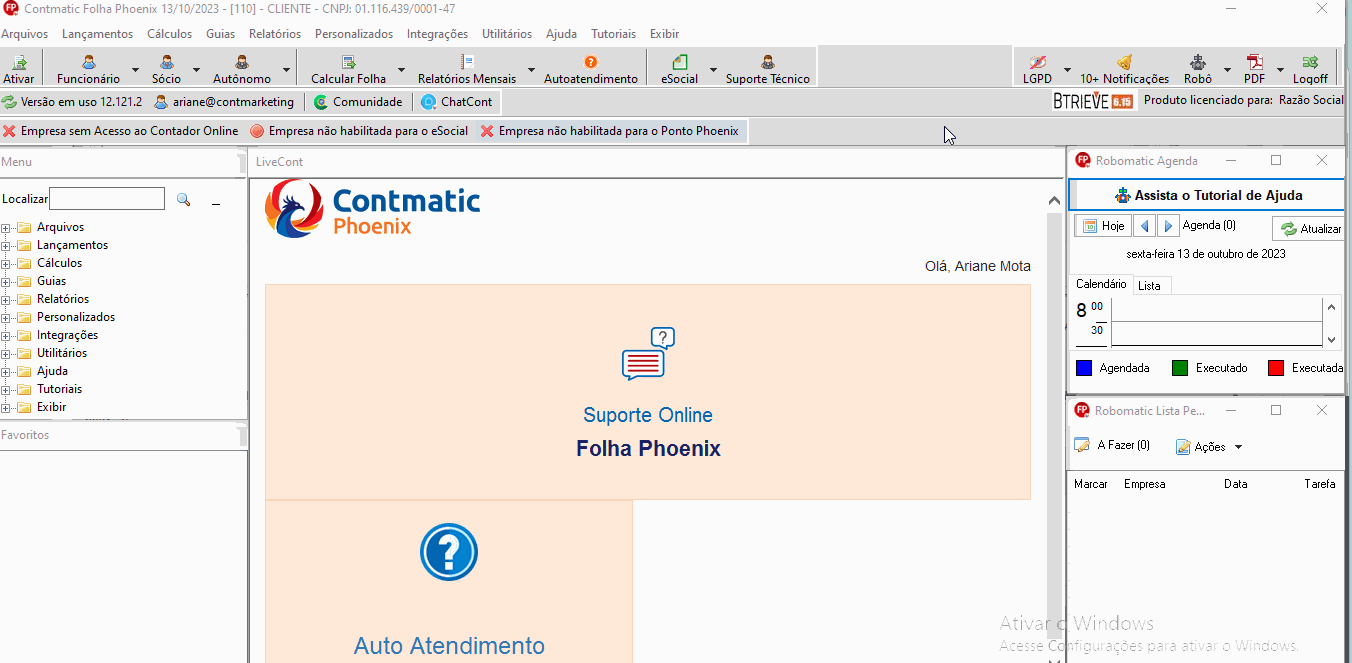Screen dimensions: 1352x663
Task: Click the ariane@contmarketing user item
Action: 224,102
